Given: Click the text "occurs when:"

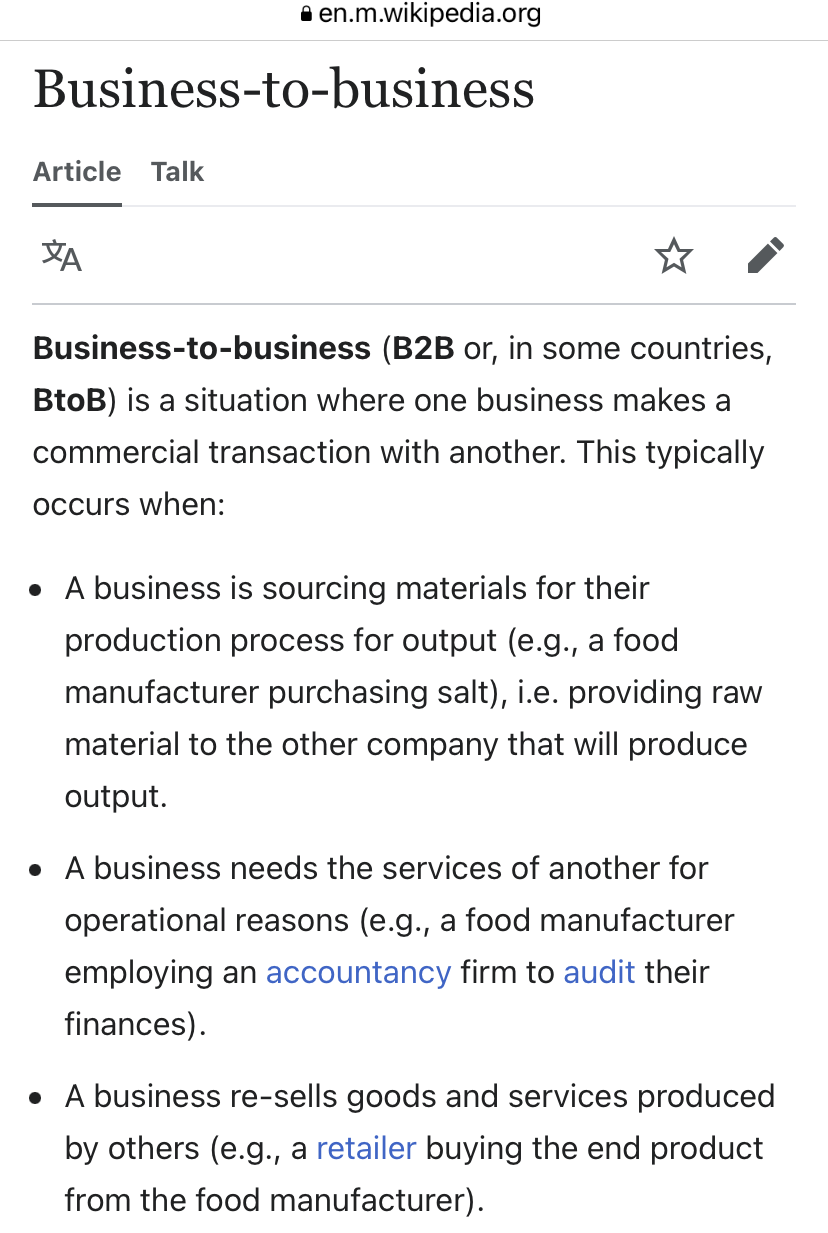Looking at the screenshot, I should (129, 505).
